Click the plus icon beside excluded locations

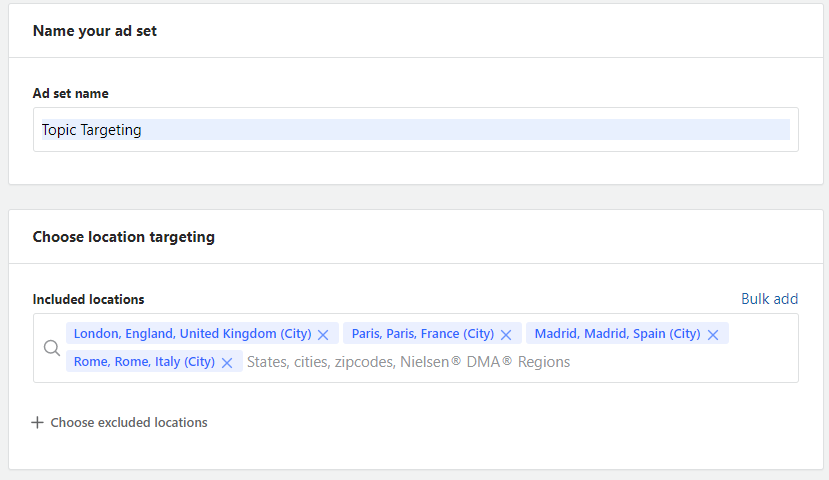pyautogui.click(x=37, y=422)
